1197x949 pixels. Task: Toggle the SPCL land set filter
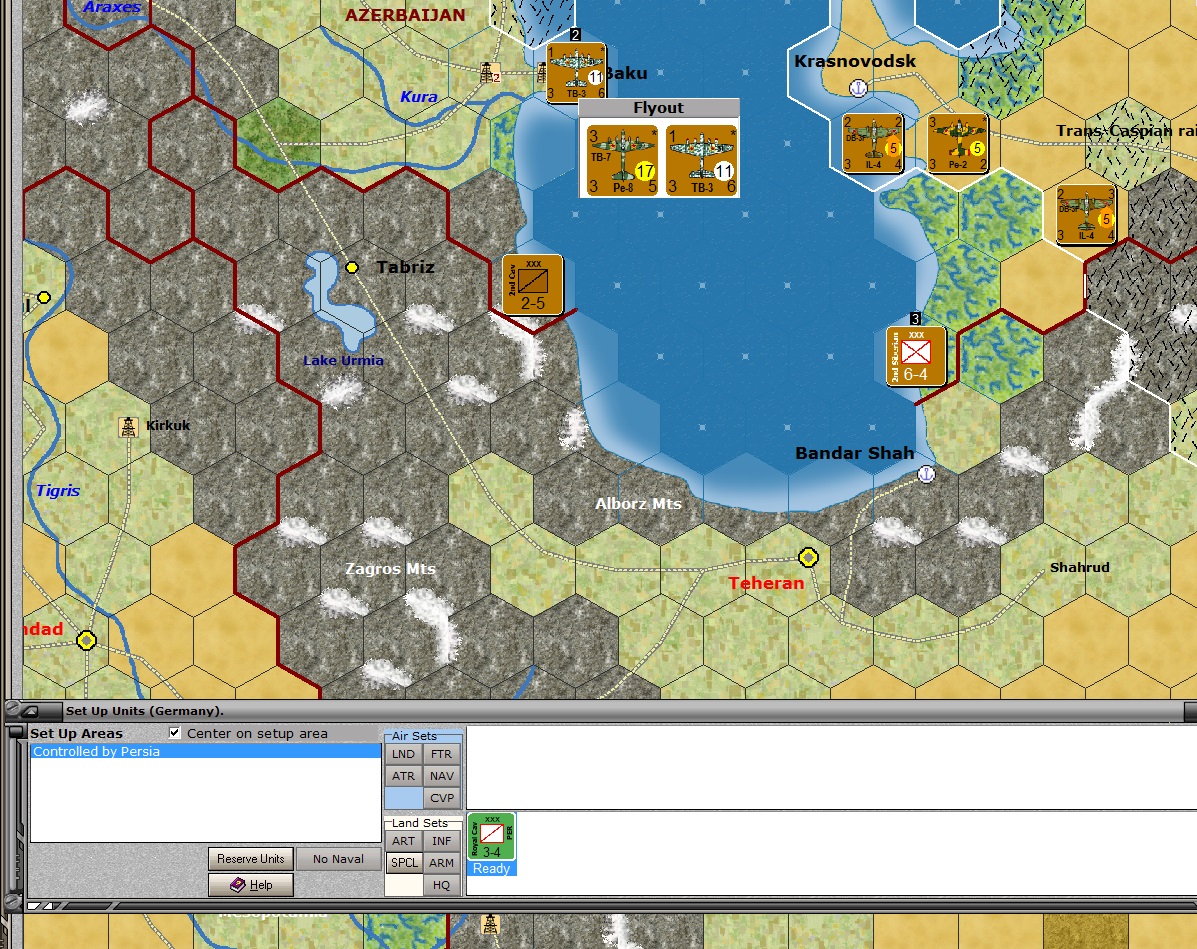[404, 863]
